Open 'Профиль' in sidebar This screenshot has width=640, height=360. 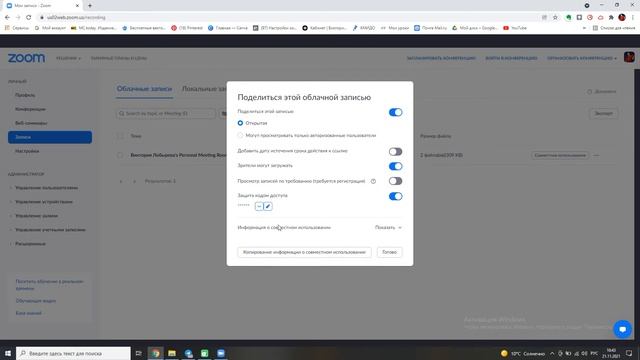(25, 95)
